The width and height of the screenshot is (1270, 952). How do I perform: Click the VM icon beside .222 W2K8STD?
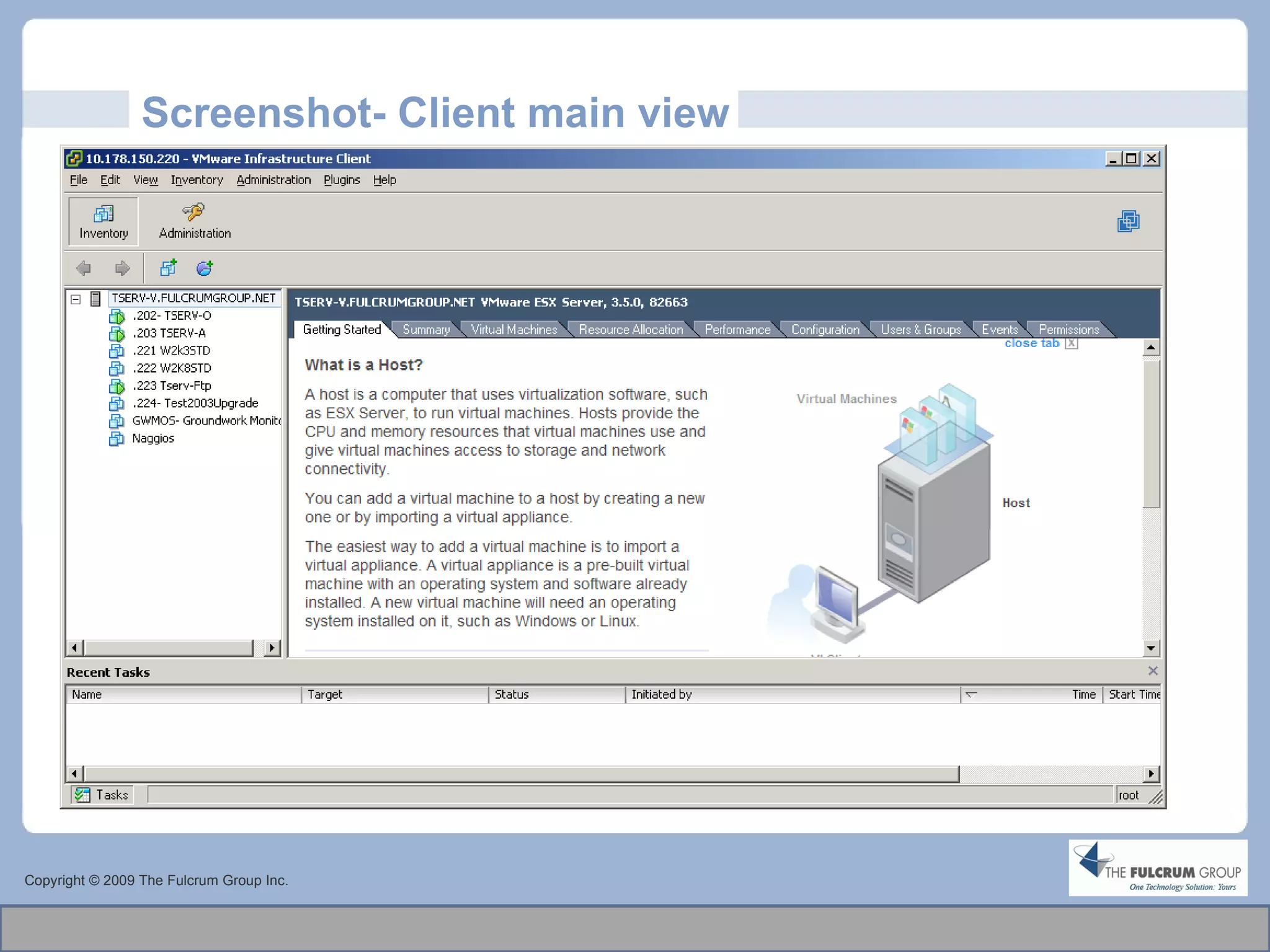(x=117, y=369)
